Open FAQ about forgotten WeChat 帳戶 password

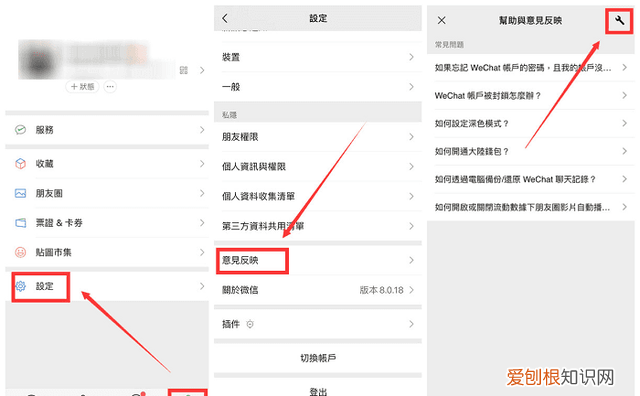(531, 68)
